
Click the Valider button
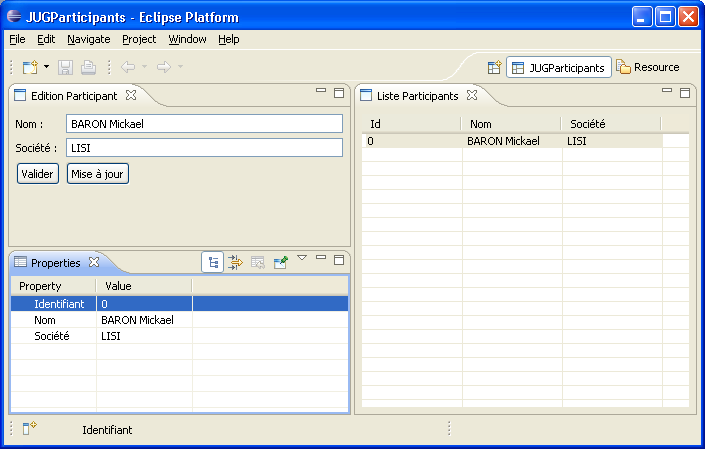[x=38, y=174]
